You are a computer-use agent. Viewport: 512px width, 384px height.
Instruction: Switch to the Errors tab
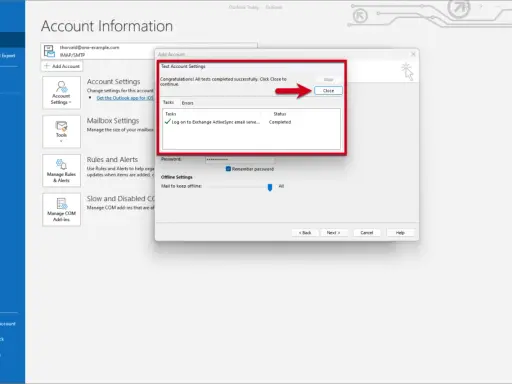point(187,103)
